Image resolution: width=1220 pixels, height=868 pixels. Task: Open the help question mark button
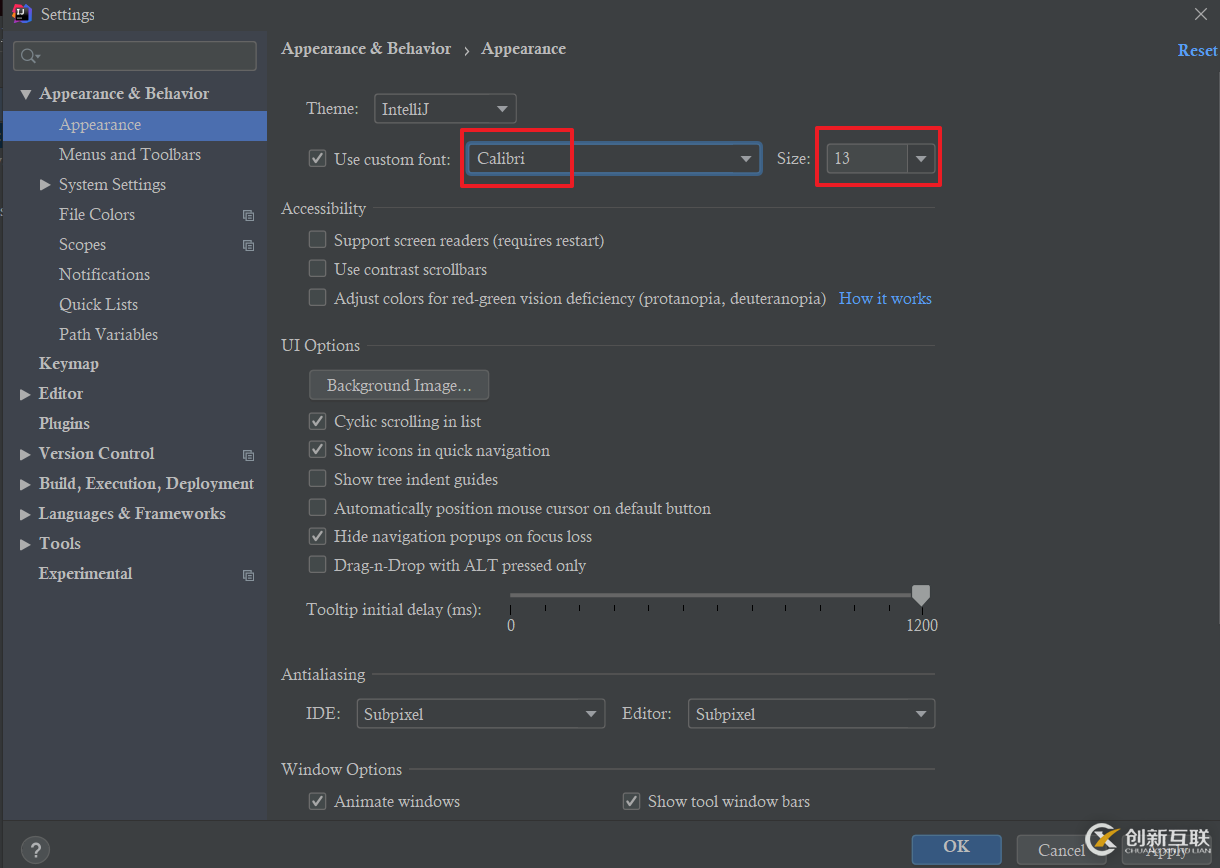pyautogui.click(x=35, y=850)
